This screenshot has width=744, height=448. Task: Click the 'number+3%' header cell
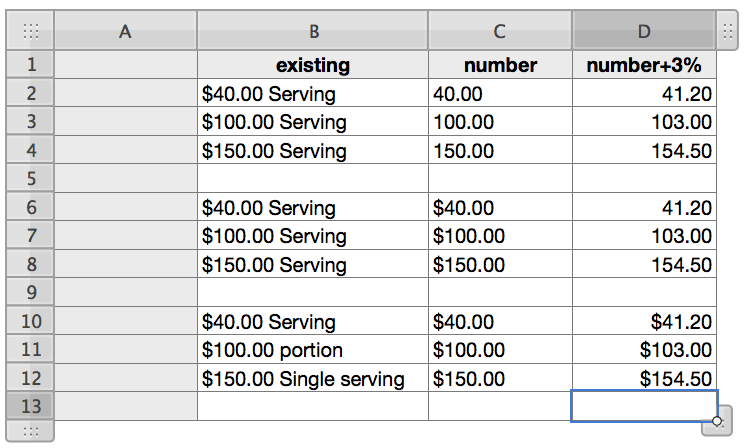[644, 65]
